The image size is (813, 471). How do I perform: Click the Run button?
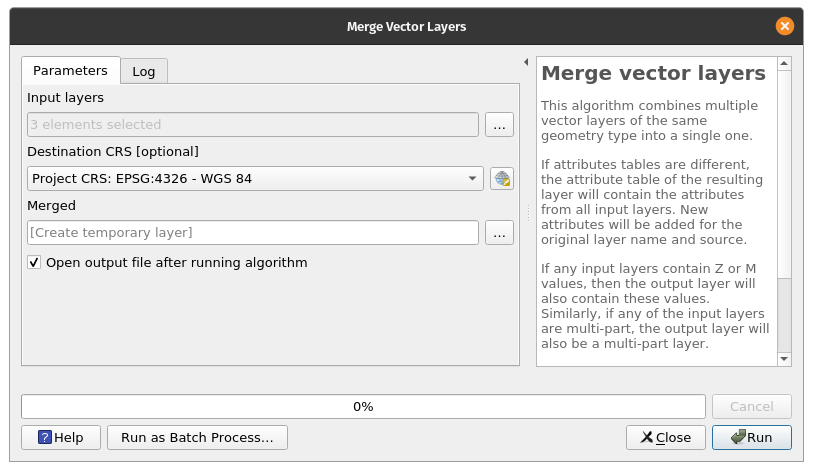coord(752,437)
